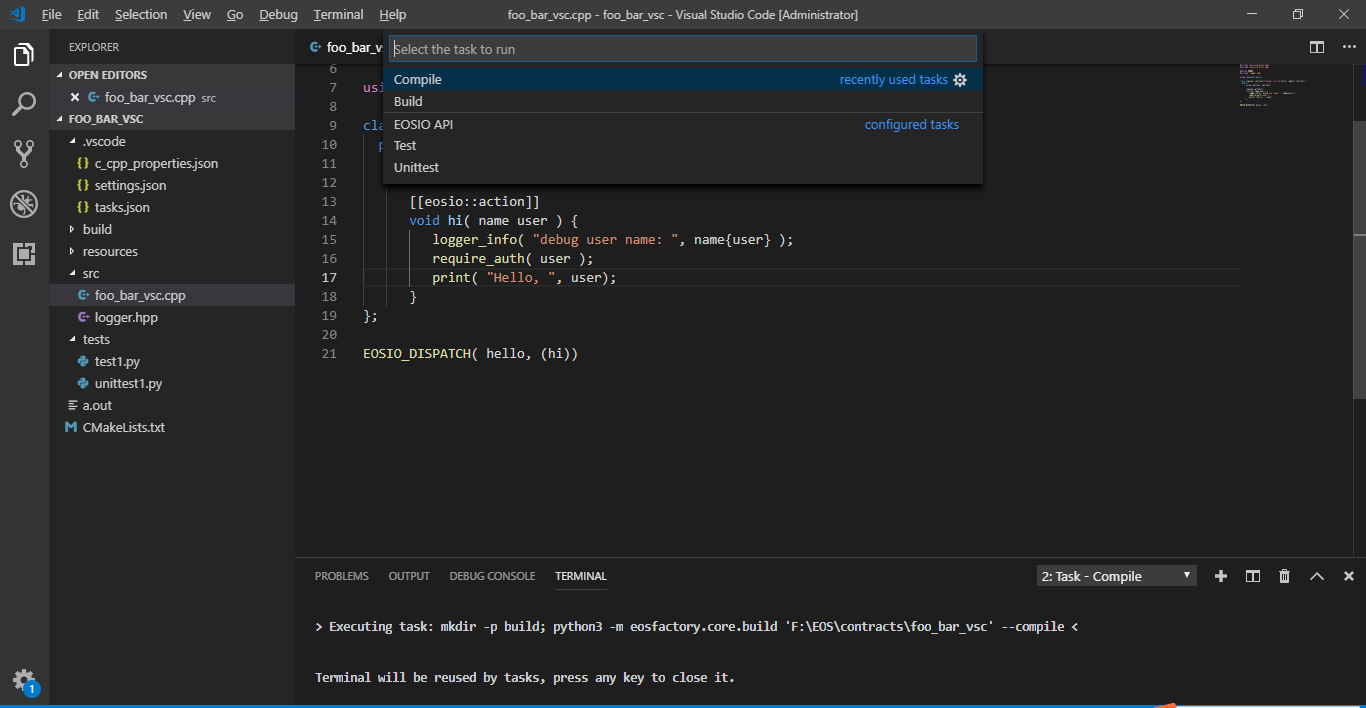Choose the EOSIO API task
Viewport: 1366px width, 708px height.
click(x=683, y=124)
